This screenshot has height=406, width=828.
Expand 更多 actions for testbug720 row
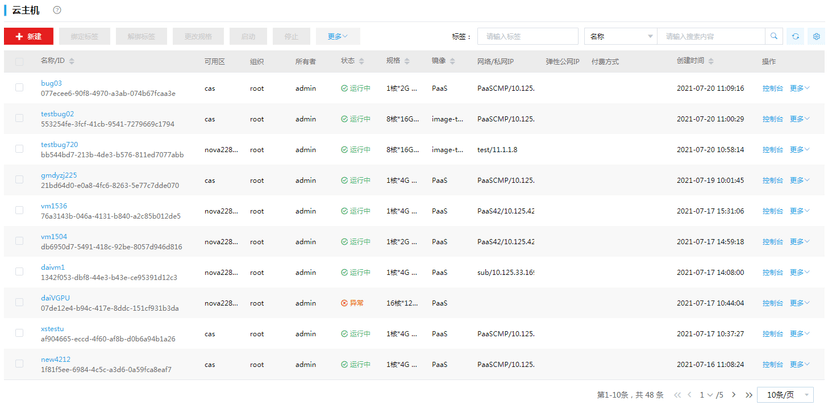point(799,150)
